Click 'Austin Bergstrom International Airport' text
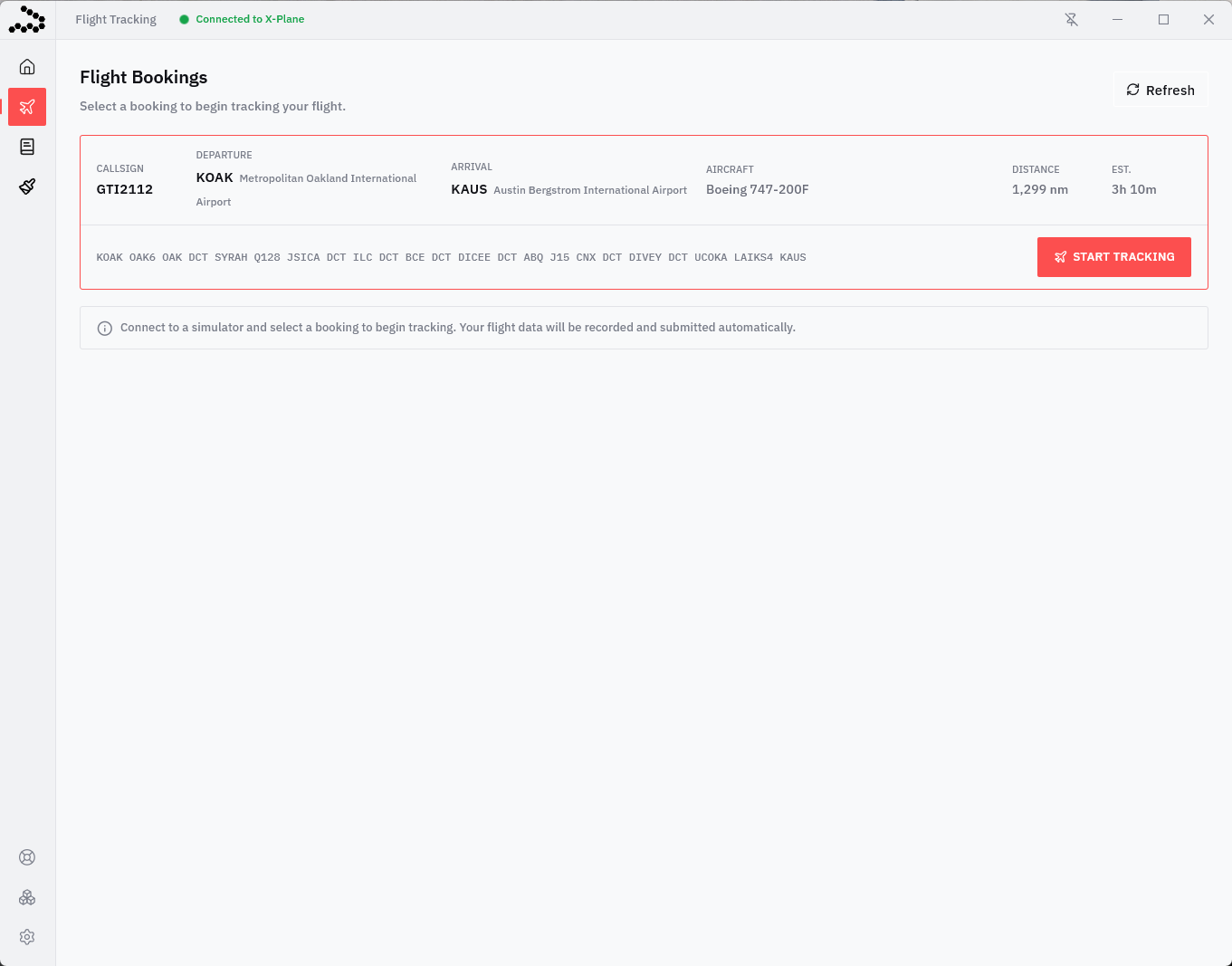1232x966 pixels. click(590, 190)
